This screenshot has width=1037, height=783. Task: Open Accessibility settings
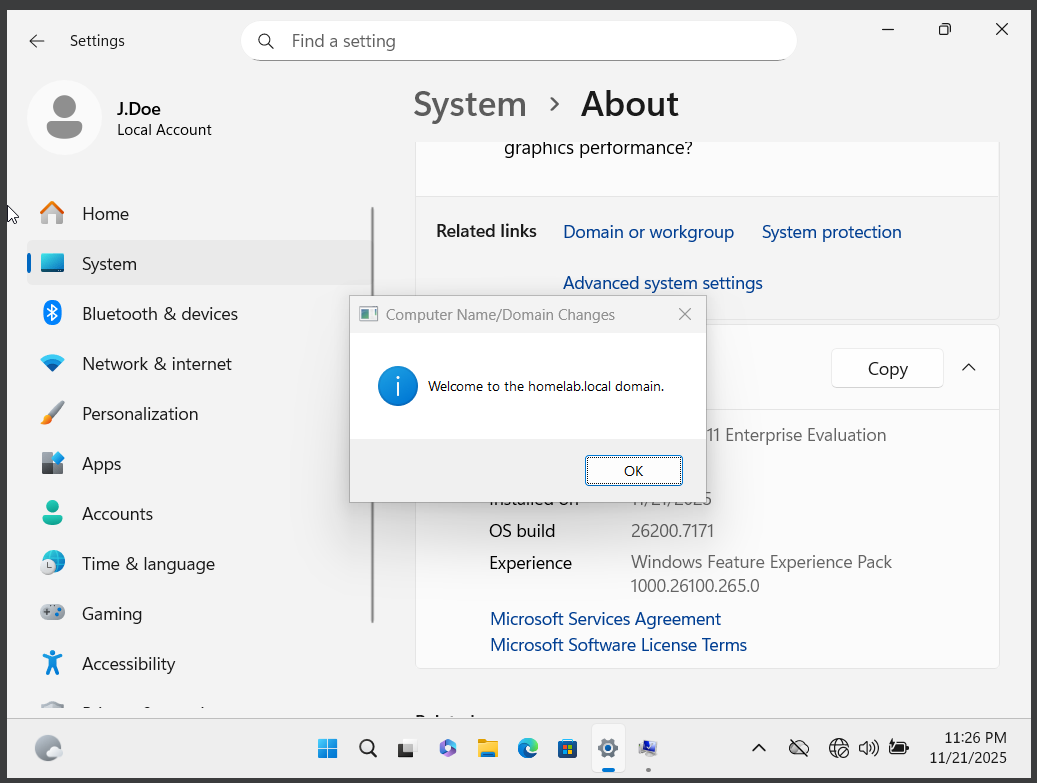coord(128,664)
